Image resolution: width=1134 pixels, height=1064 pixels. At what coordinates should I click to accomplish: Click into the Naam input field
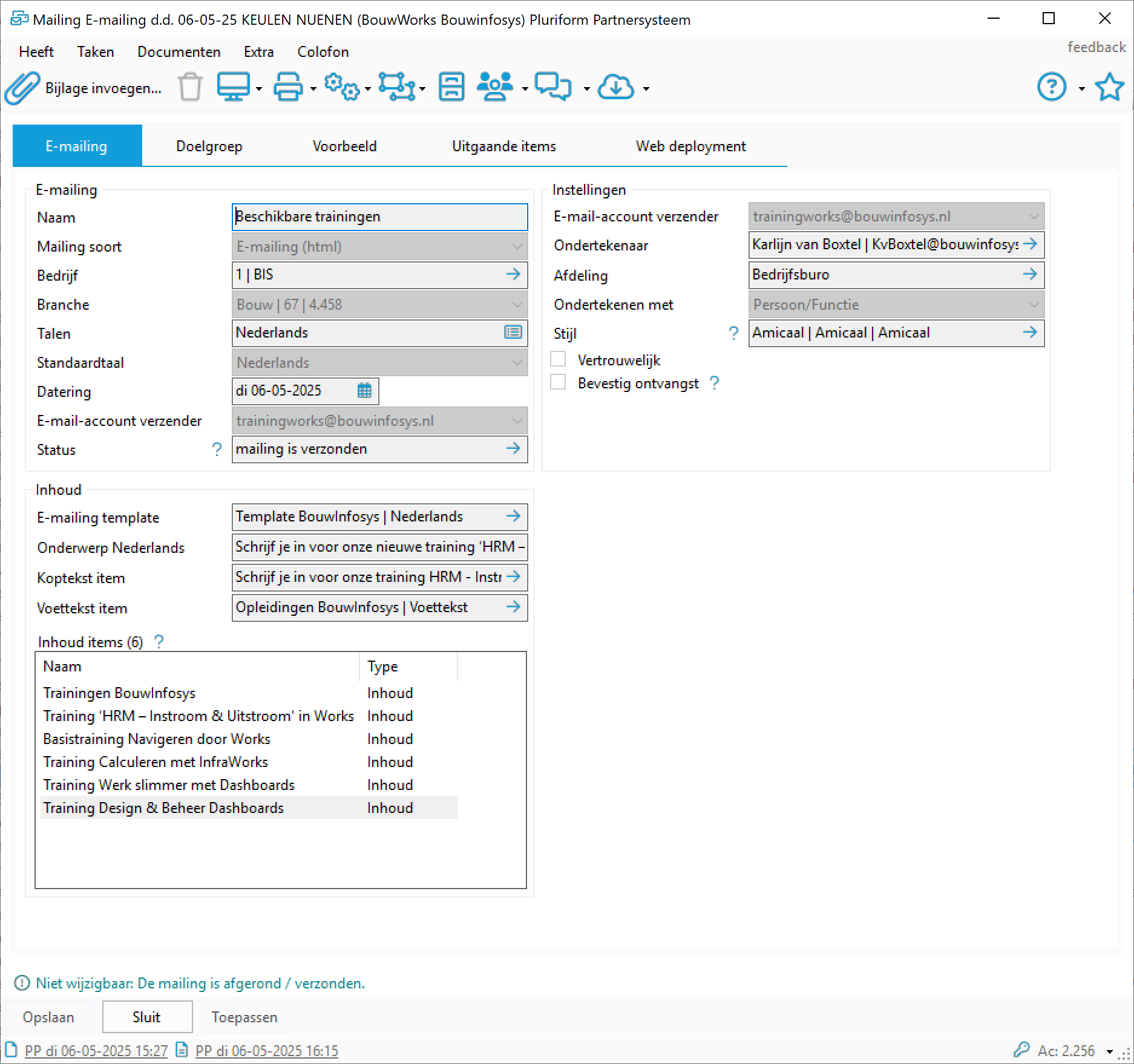point(379,217)
